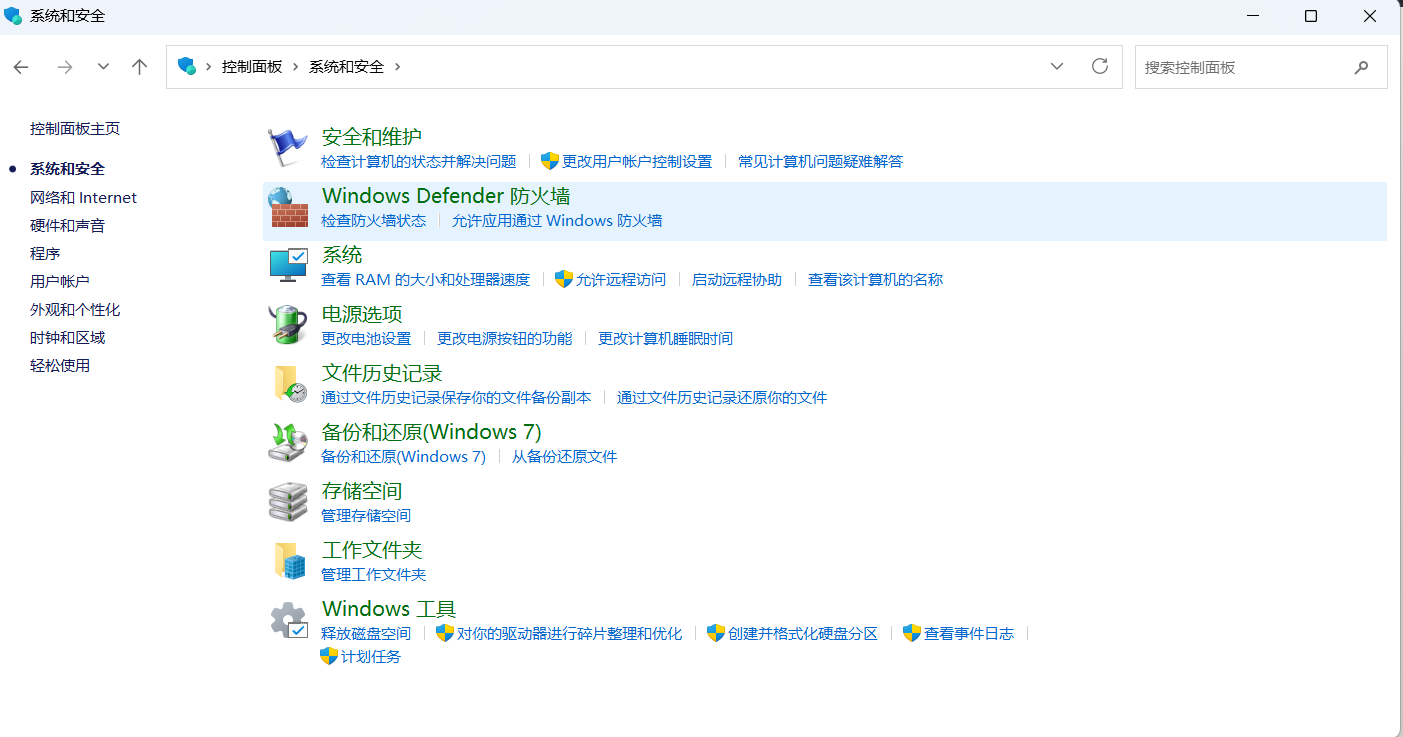Click the 文件历史记录 heading

tap(382, 373)
